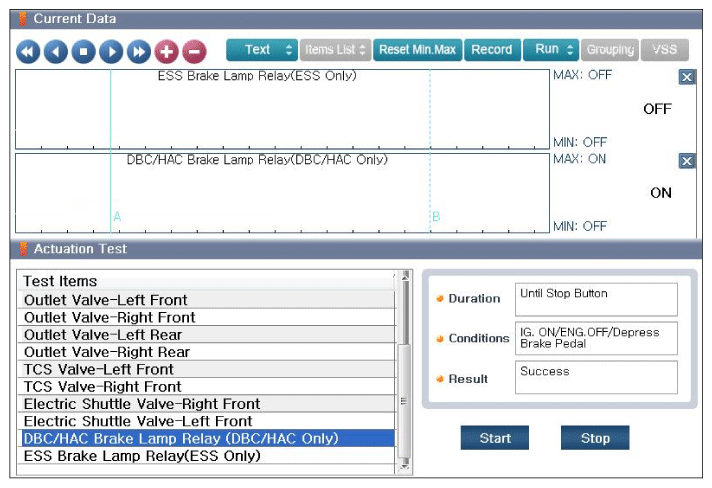This screenshot has height=488, width=712.
Task: Click the DBC/HAC Brake Lamp Relay graph title
Action: (257, 160)
